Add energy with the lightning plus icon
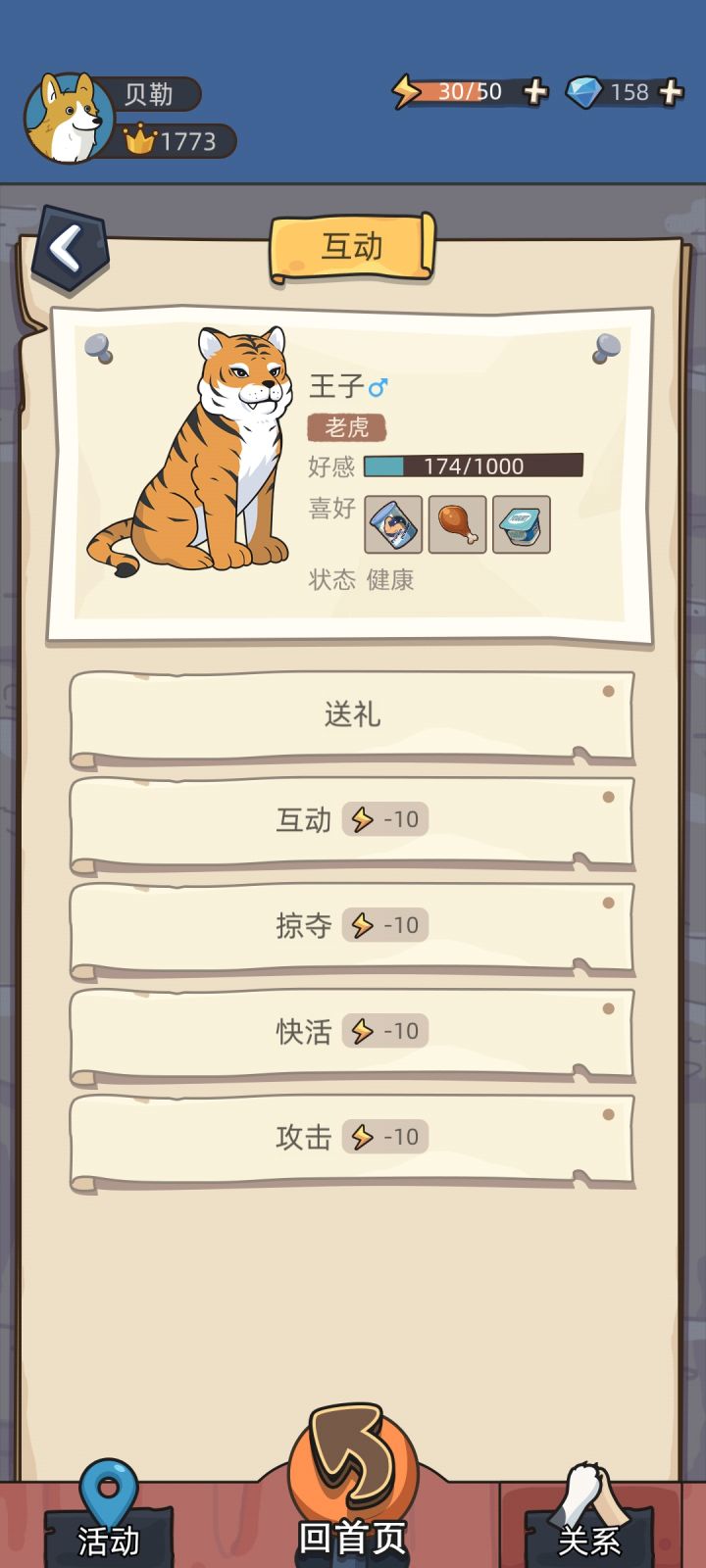 click(x=535, y=92)
